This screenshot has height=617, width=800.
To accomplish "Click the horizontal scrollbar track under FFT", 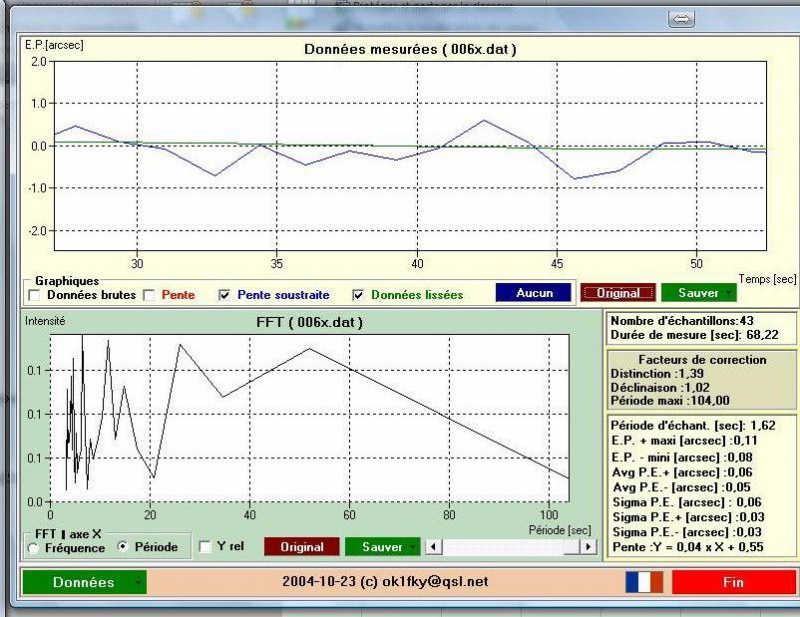I will (511, 547).
